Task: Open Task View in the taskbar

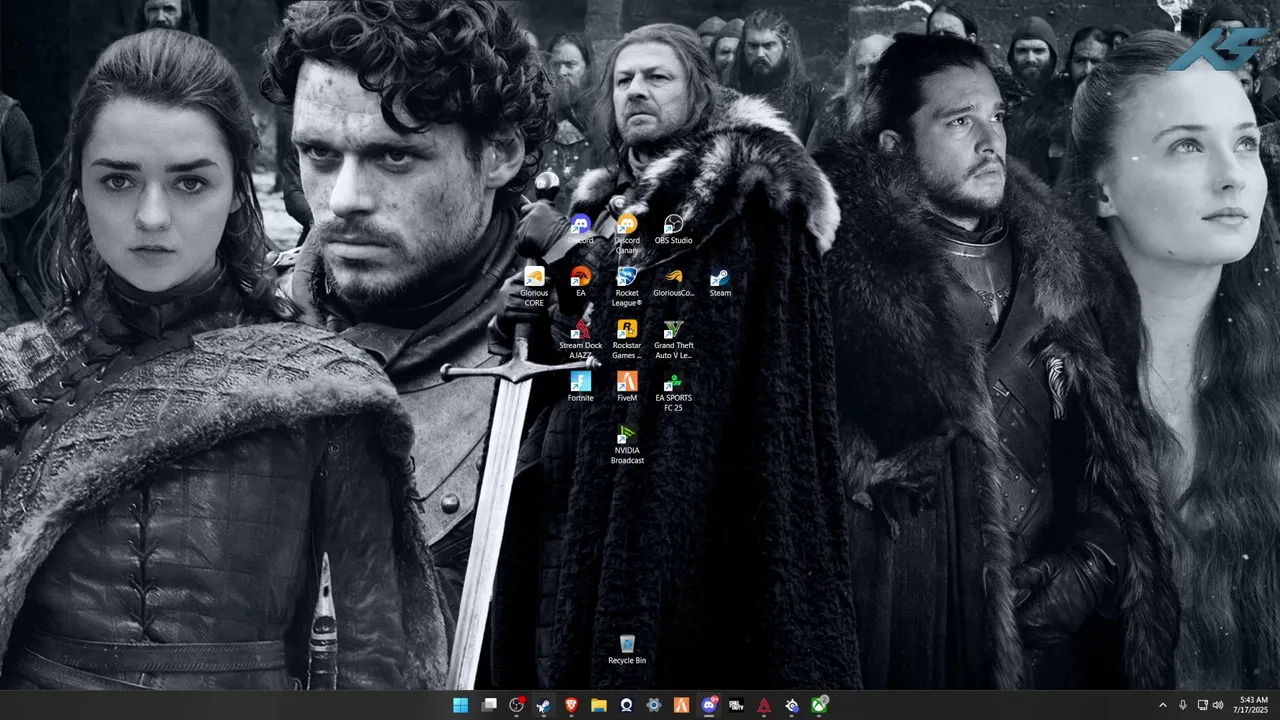Action: (489, 705)
